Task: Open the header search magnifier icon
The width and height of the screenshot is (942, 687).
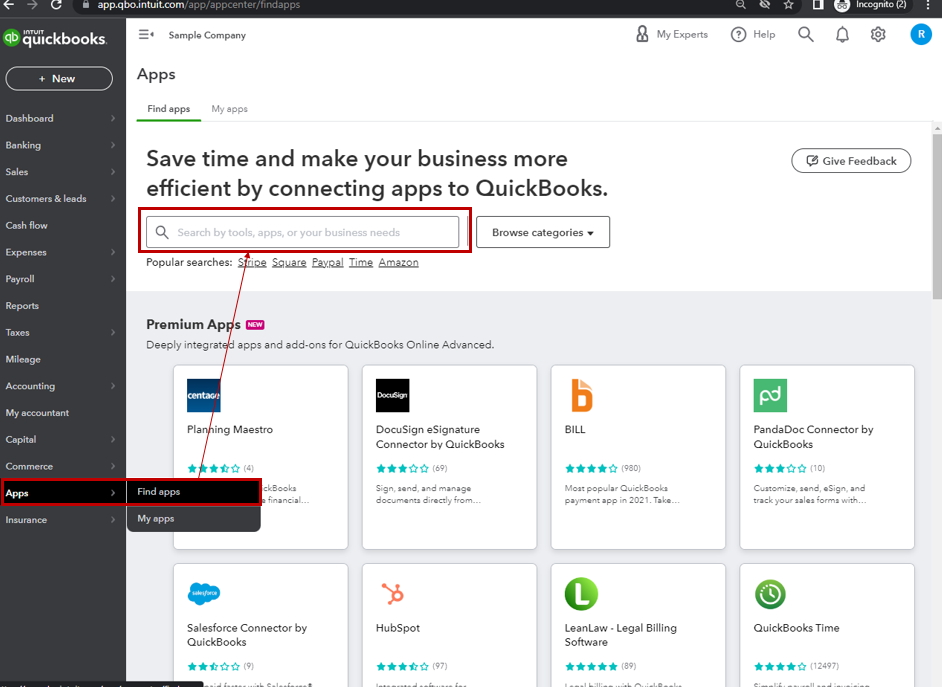Action: [x=806, y=35]
